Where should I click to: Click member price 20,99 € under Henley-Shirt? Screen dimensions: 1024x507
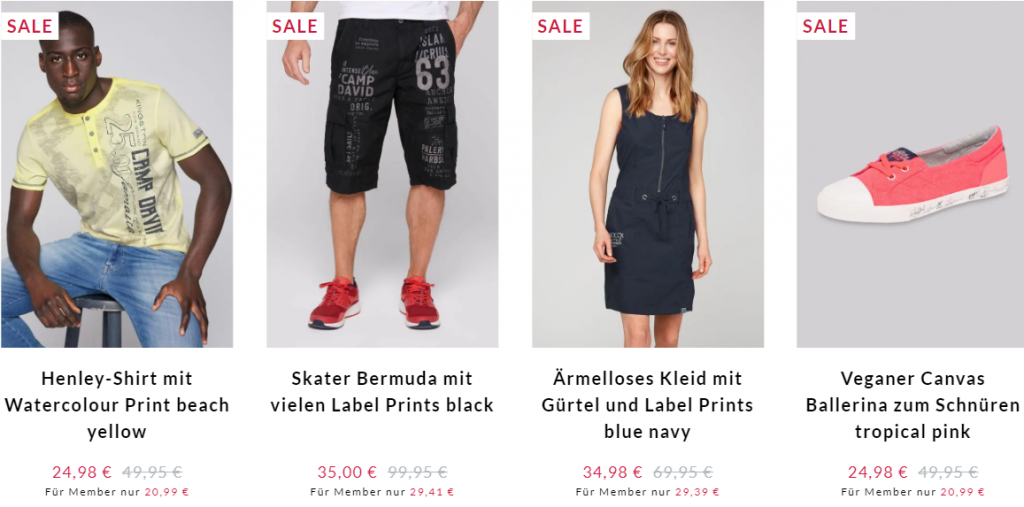tap(167, 492)
